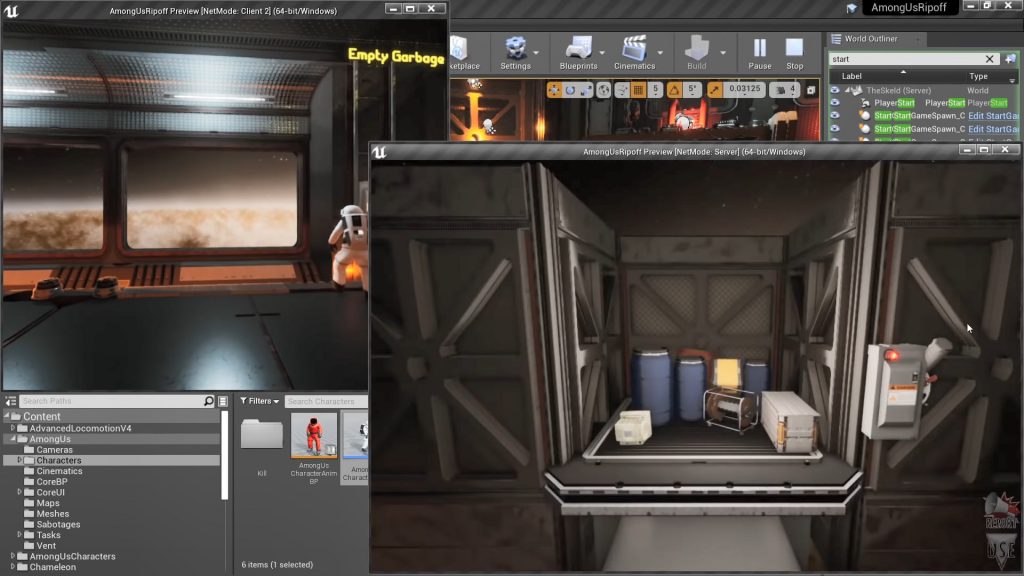Expand the AdvancedLocomotionV4 folder
The width and height of the screenshot is (1024, 576).
(x=12, y=428)
